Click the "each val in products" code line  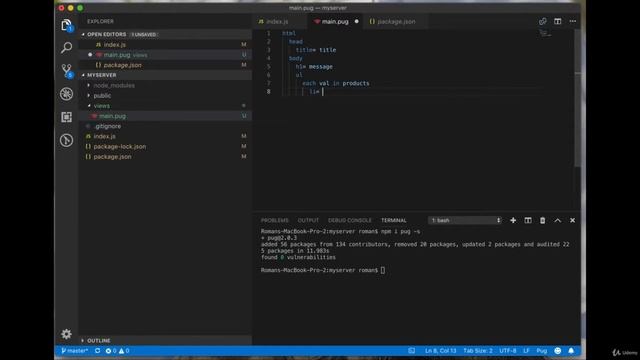click(x=336, y=83)
